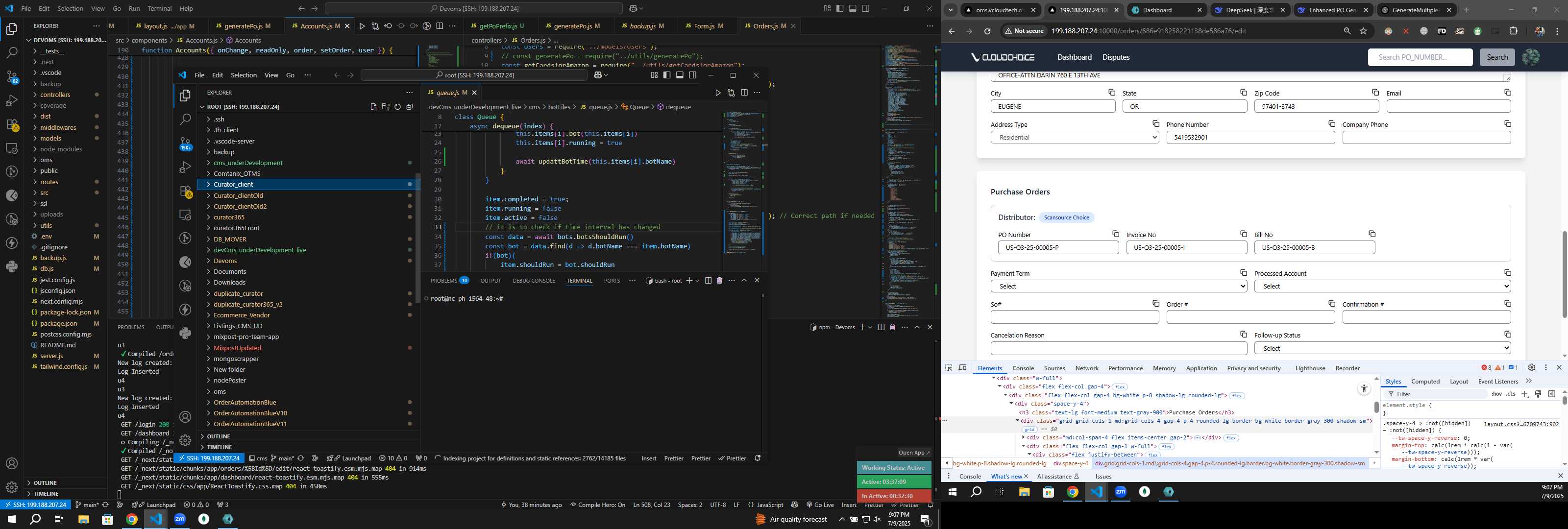This screenshot has height=529, width=1568.
Task: Activate DevTools element inspector picker
Action: pos(948,368)
